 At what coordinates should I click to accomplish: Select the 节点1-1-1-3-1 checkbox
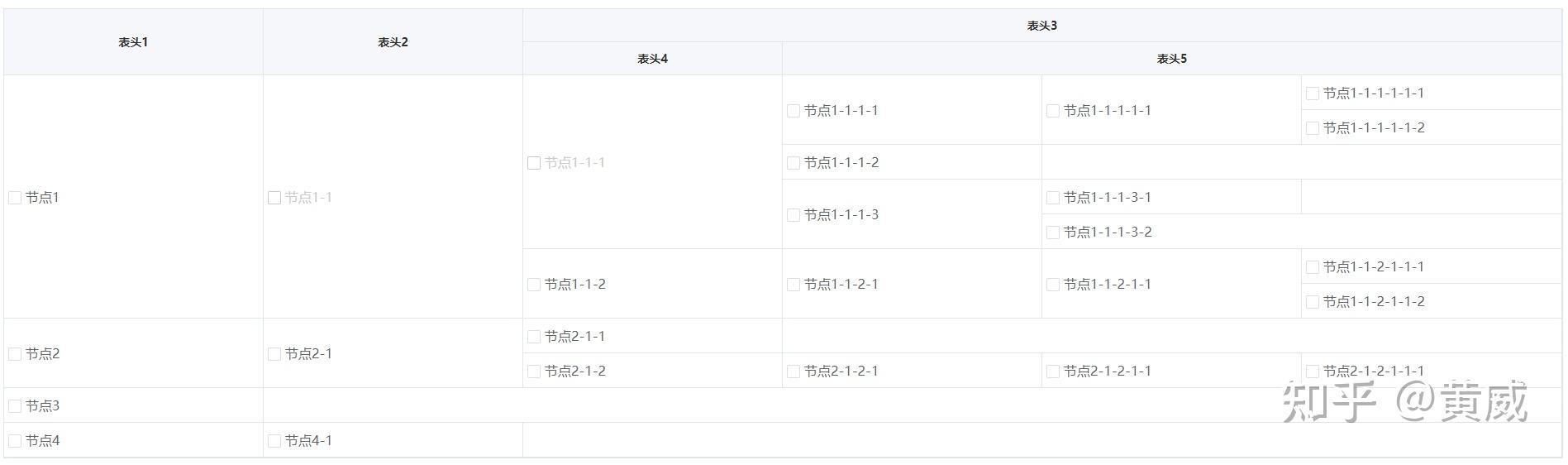tap(1053, 198)
